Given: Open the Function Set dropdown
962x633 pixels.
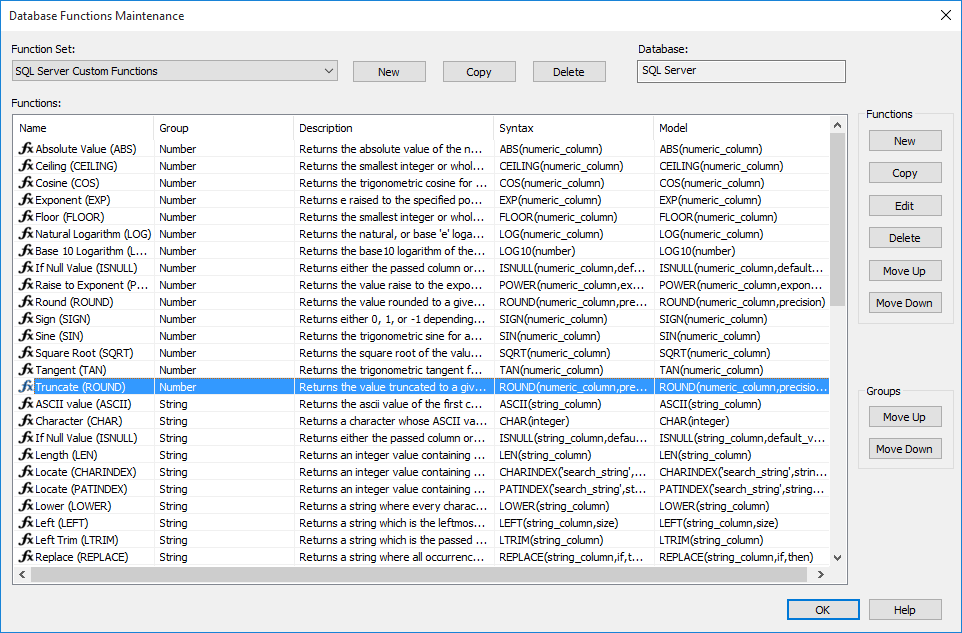Looking at the screenshot, I should coord(175,71).
